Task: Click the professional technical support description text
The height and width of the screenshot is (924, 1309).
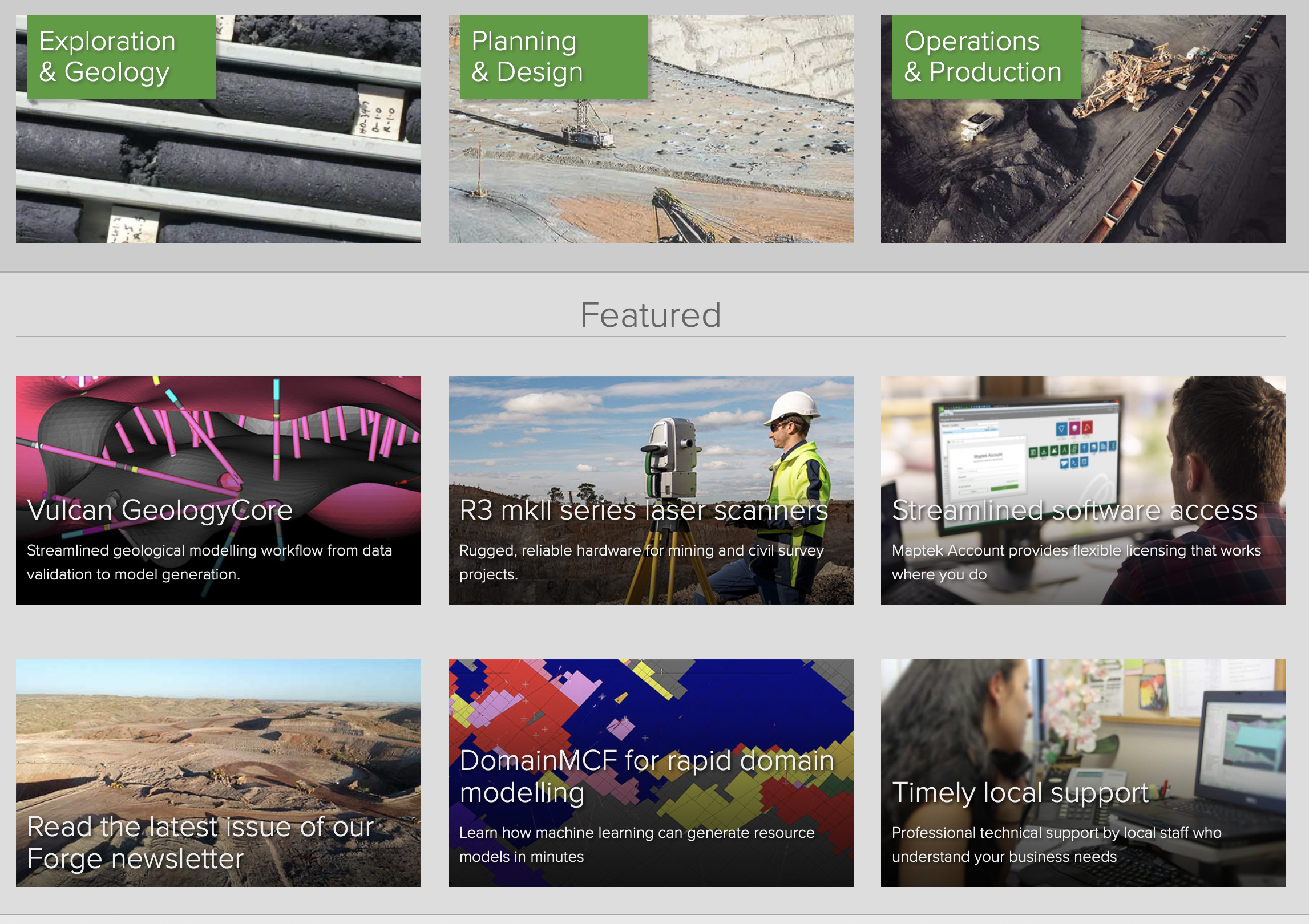Action: 1056,845
